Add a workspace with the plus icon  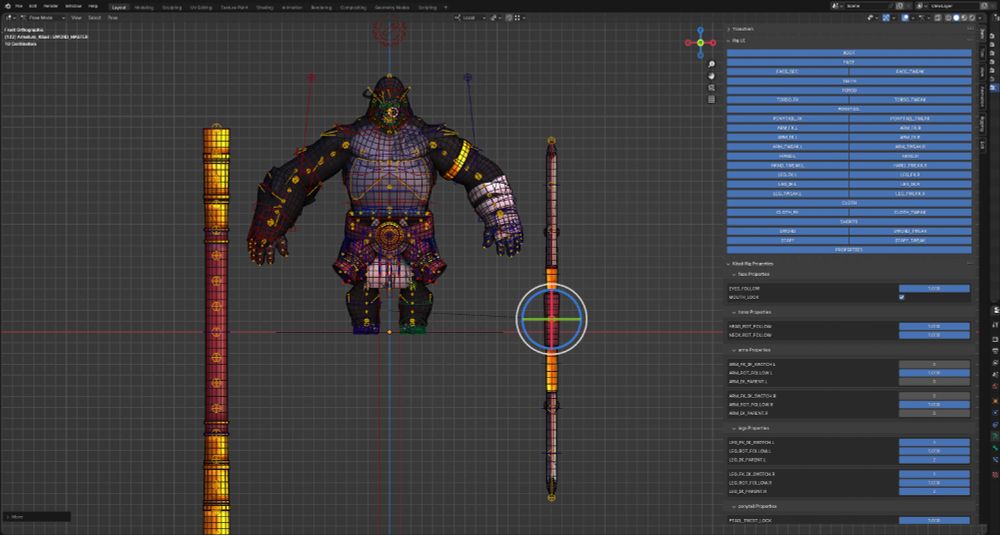[446, 7]
